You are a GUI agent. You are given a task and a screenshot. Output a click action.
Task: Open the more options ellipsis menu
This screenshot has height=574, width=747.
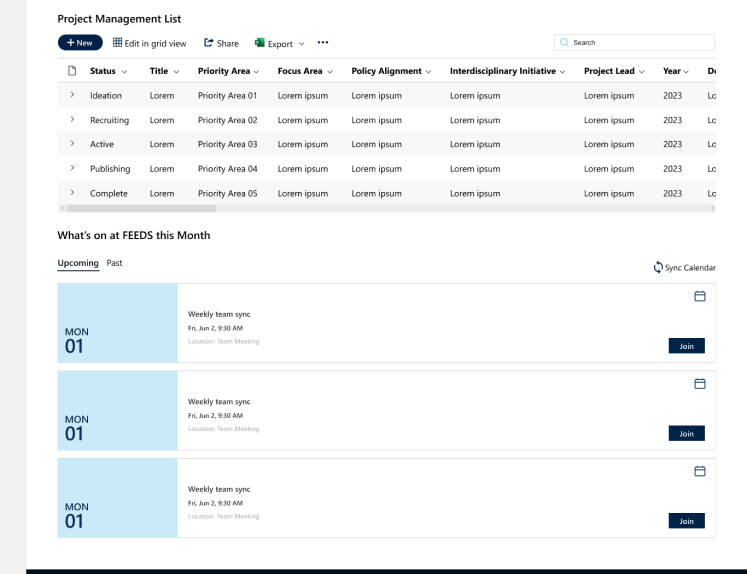coord(323,43)
